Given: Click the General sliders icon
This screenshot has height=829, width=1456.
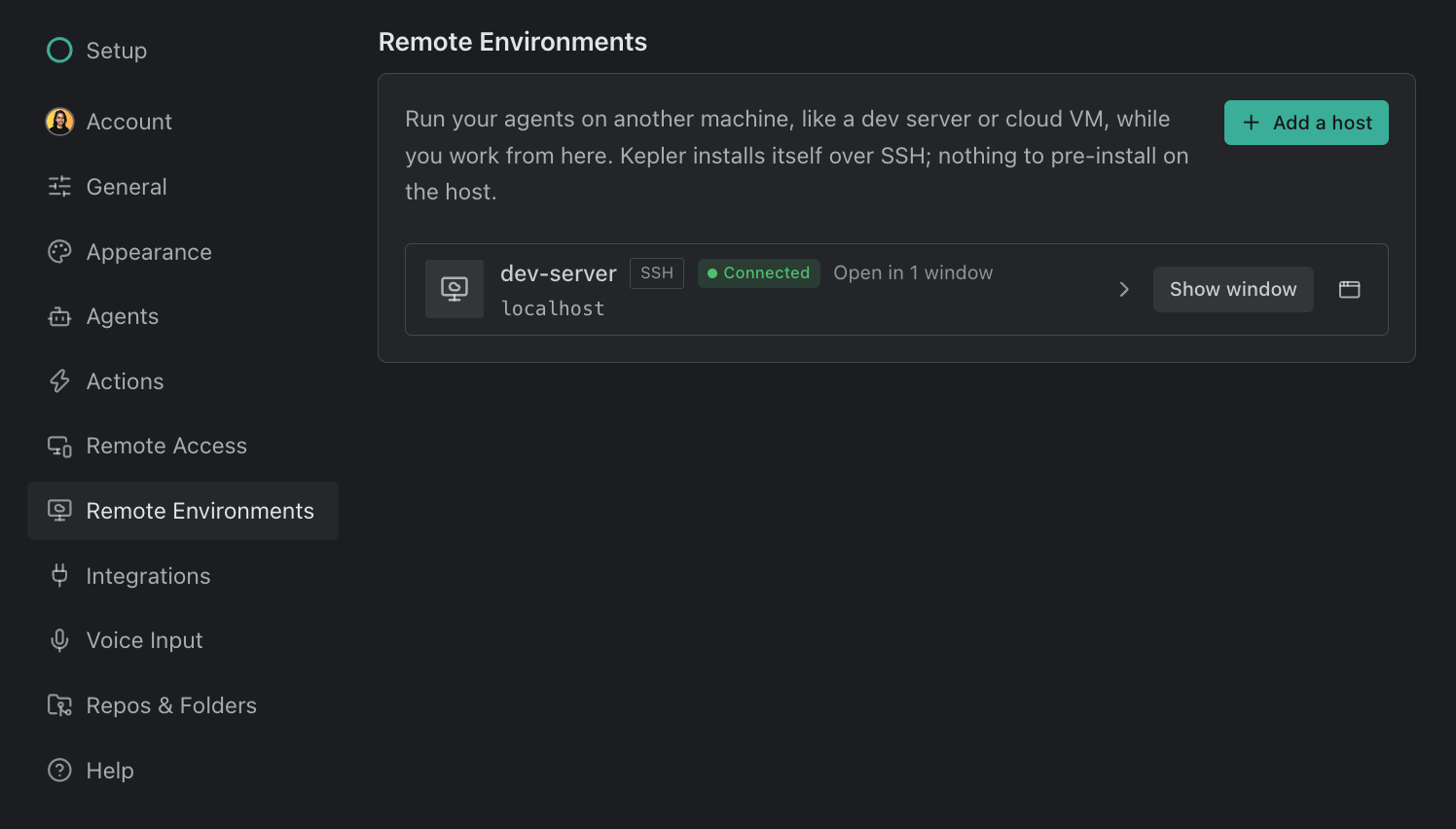Looking at the screenshot, I should 59,187.
